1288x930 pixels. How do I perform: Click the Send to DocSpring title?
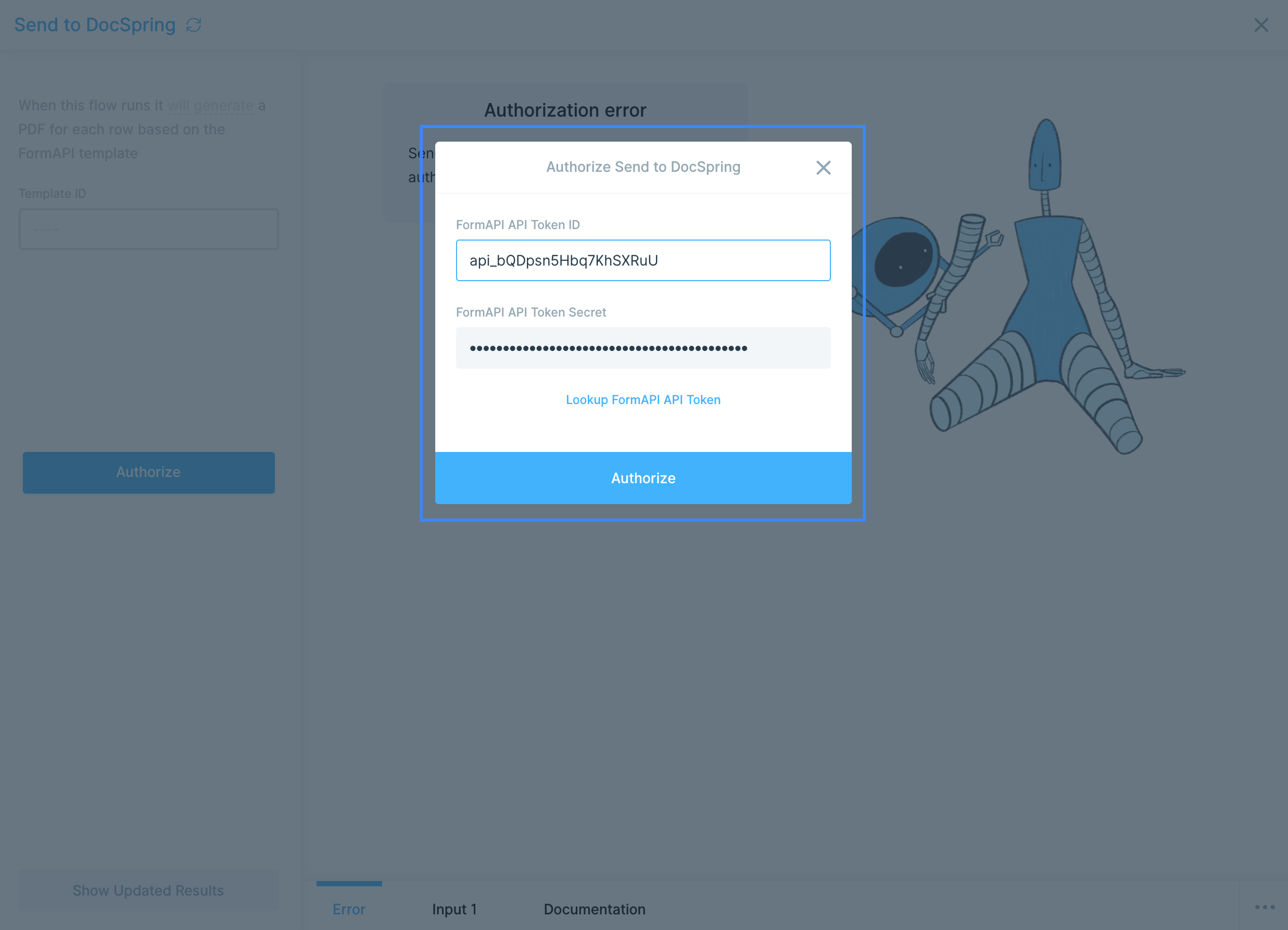(x=95, y=25)
